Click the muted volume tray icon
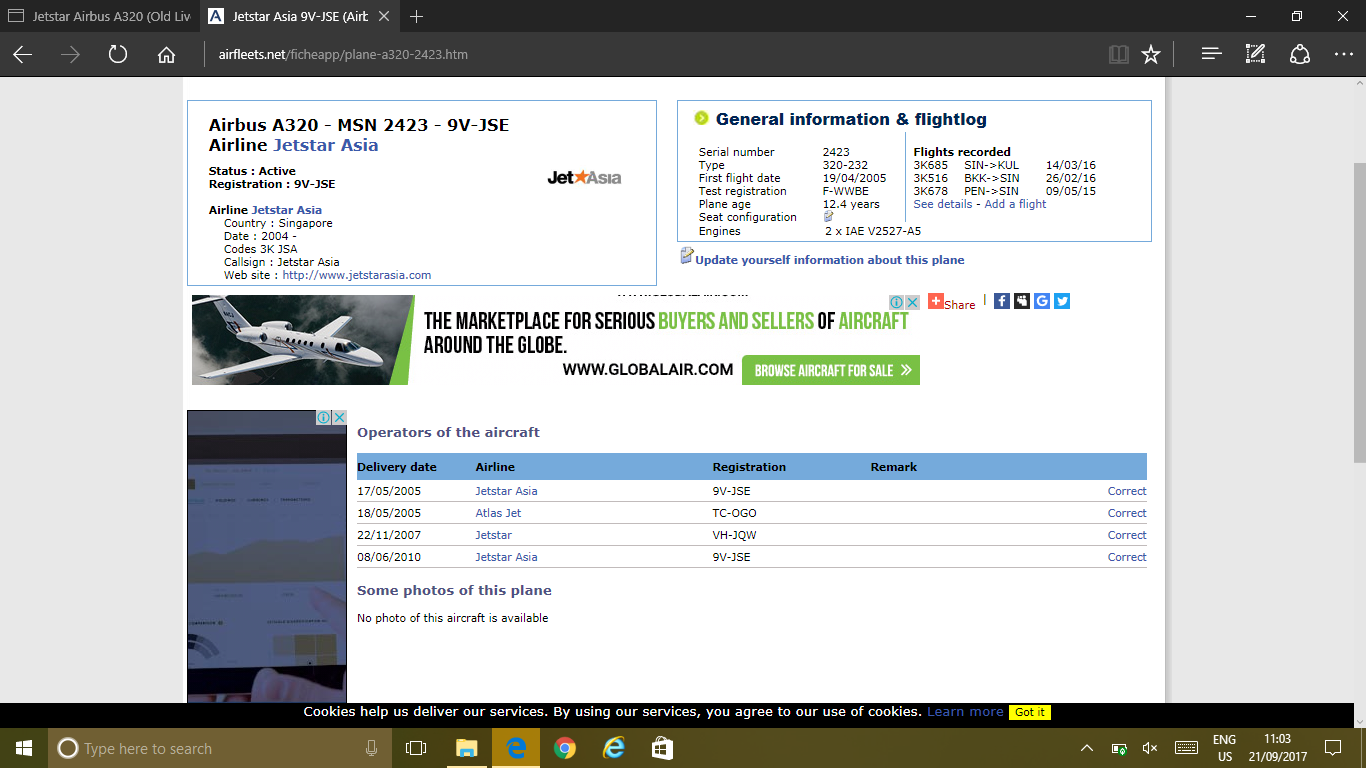Viewport: 1366px width, 768px height. coord(1150,748)
